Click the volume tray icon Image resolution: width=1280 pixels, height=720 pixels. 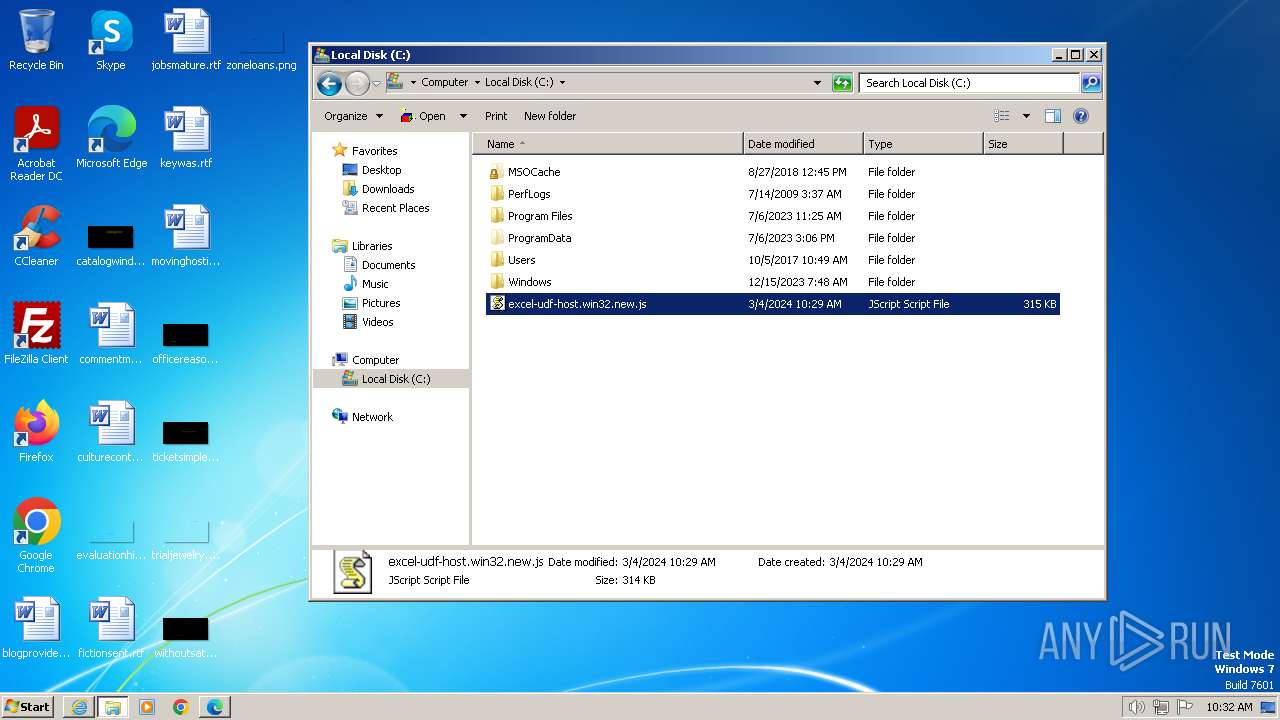click(1136, 707)
